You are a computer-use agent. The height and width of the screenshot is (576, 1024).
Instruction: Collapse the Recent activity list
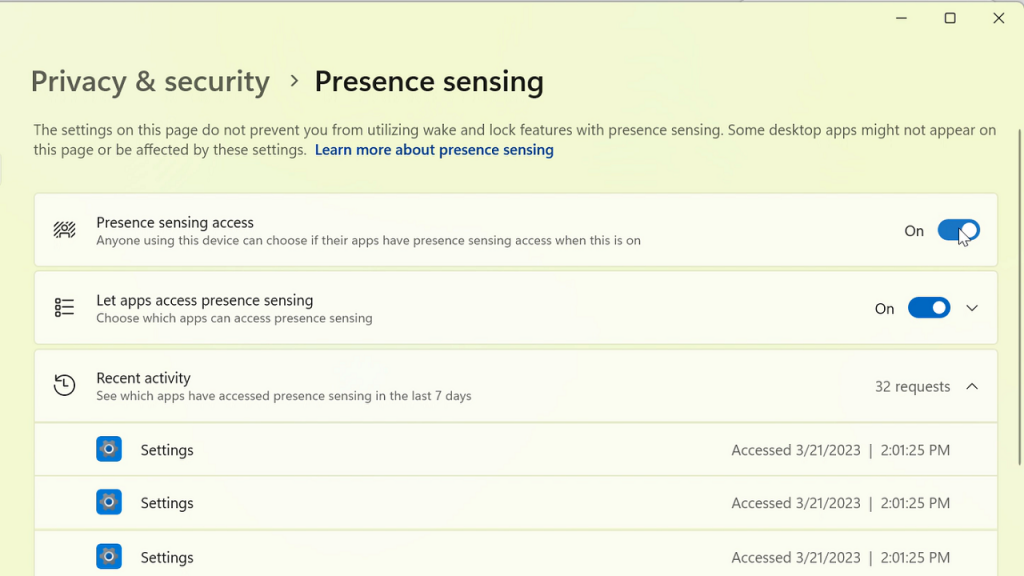point(972,386)
